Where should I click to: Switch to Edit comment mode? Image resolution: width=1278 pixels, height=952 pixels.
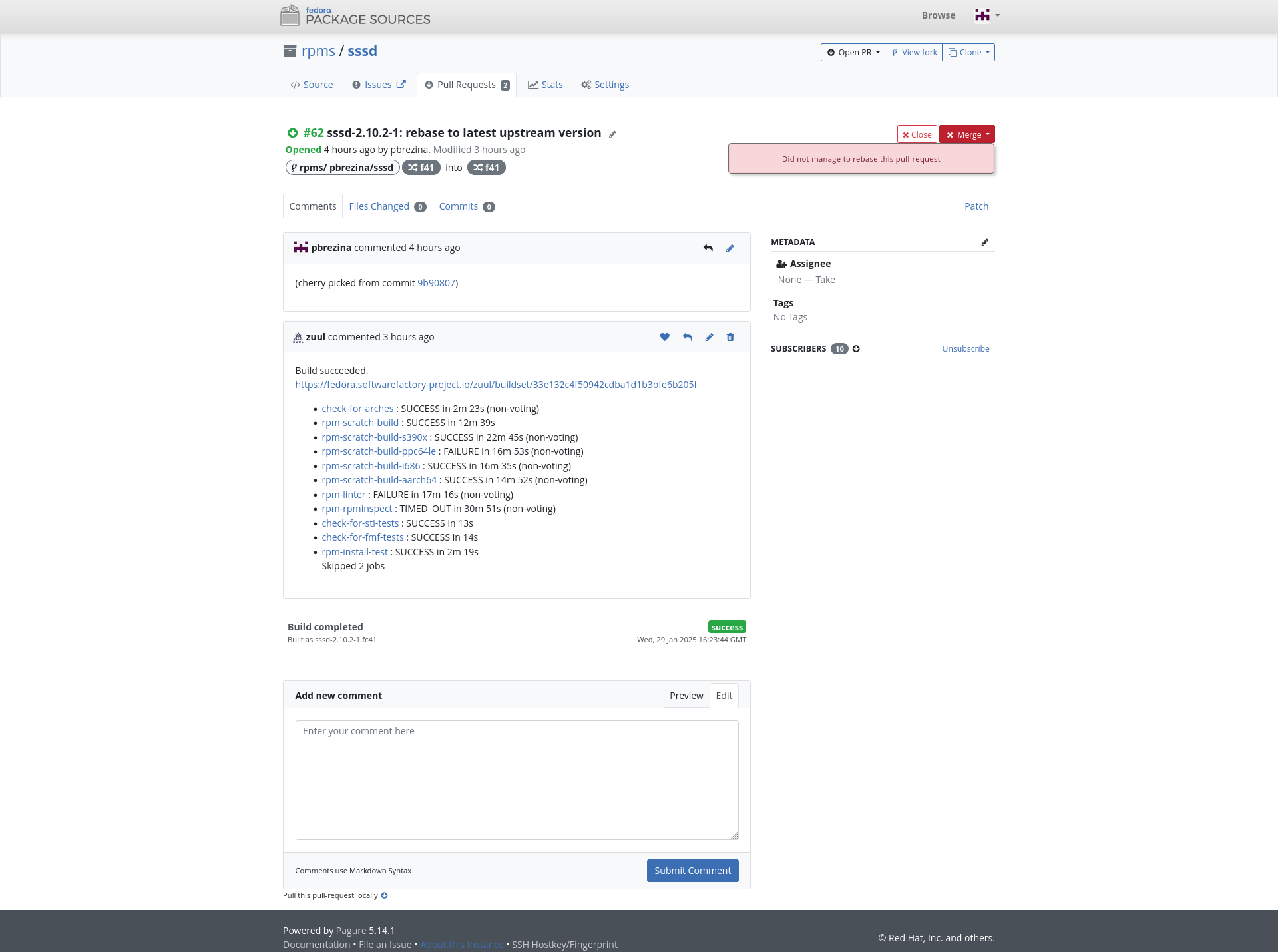724,696
